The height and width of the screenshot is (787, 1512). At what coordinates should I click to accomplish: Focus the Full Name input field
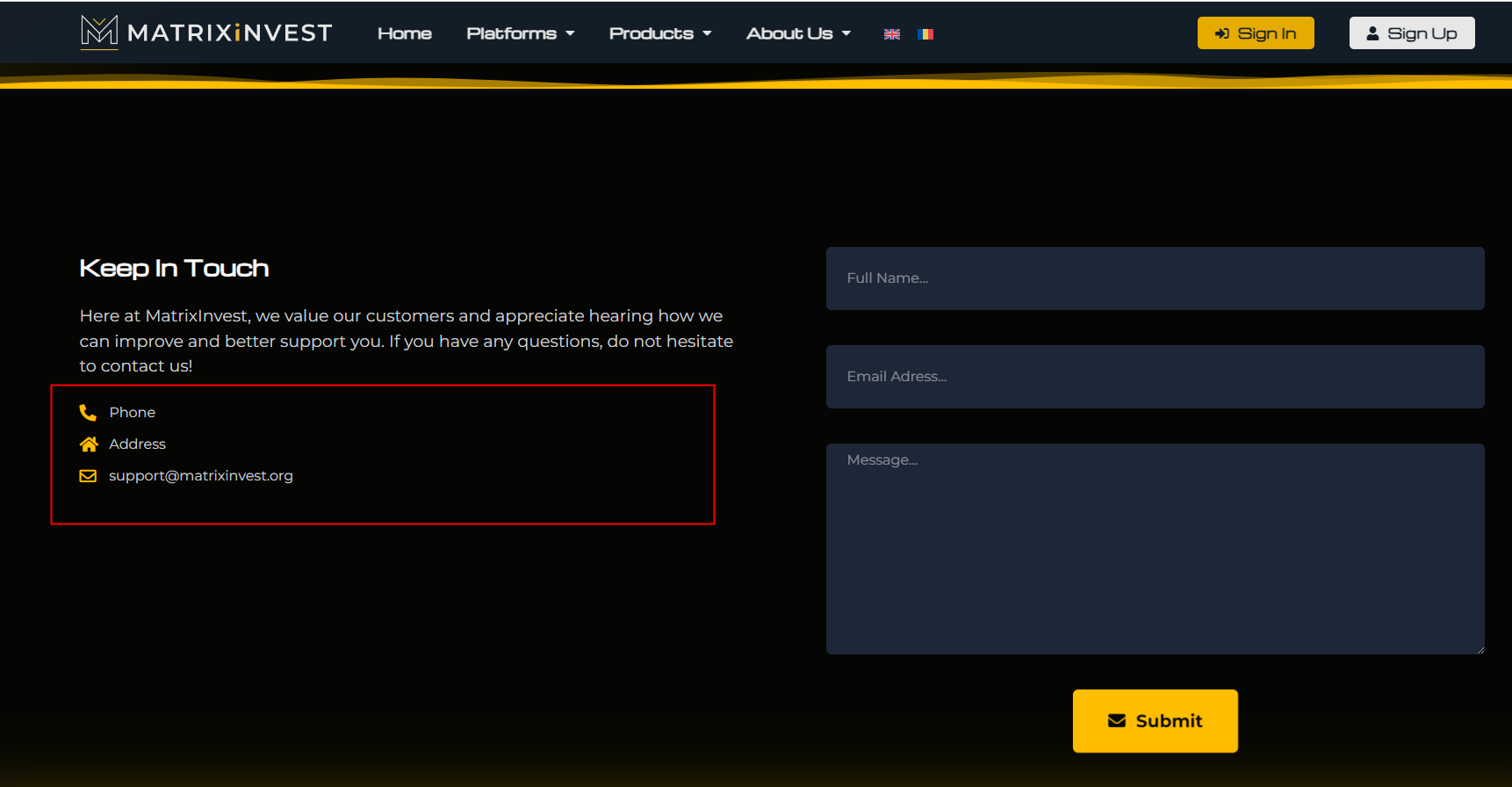[x=1155, y=278]
